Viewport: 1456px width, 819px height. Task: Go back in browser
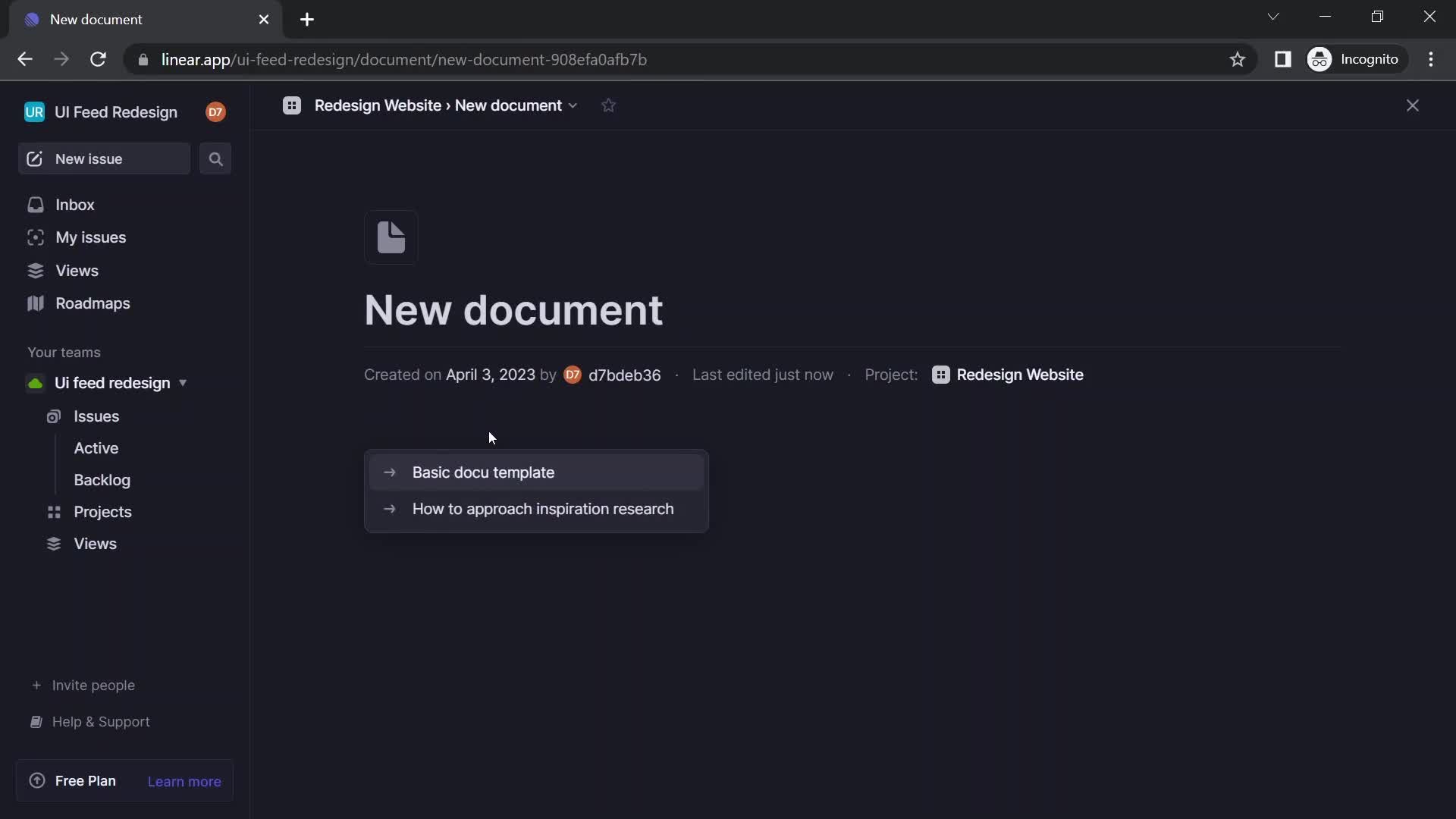pos(25,59)
